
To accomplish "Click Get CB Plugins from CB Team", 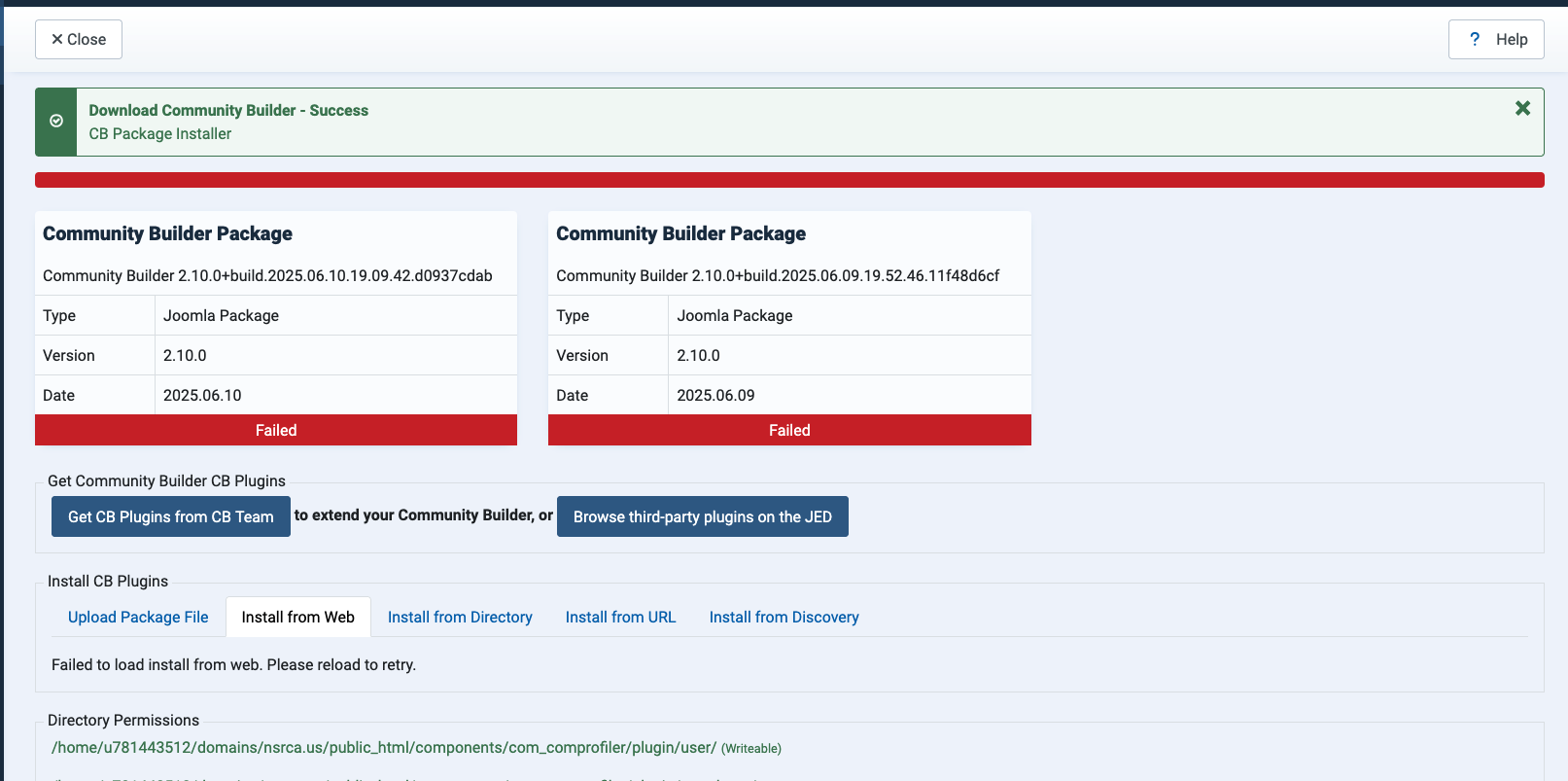I will pos(171,516).
